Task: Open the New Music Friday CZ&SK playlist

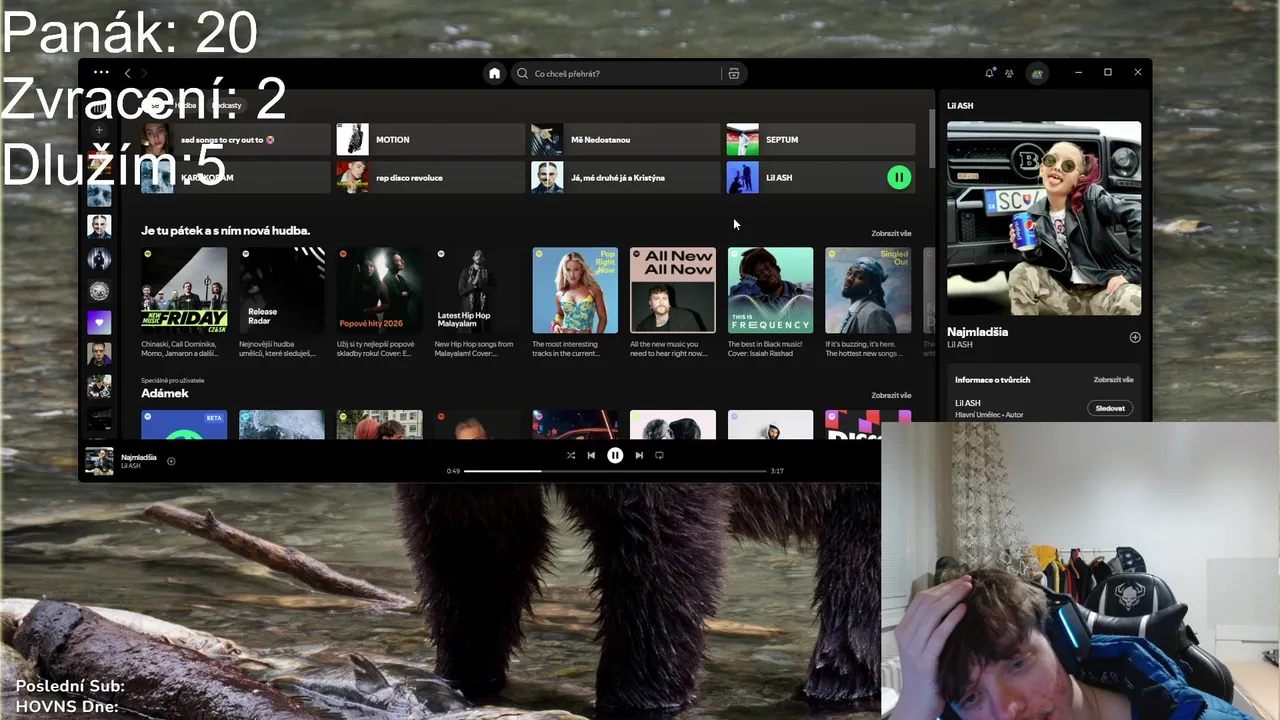Action: 184,303
